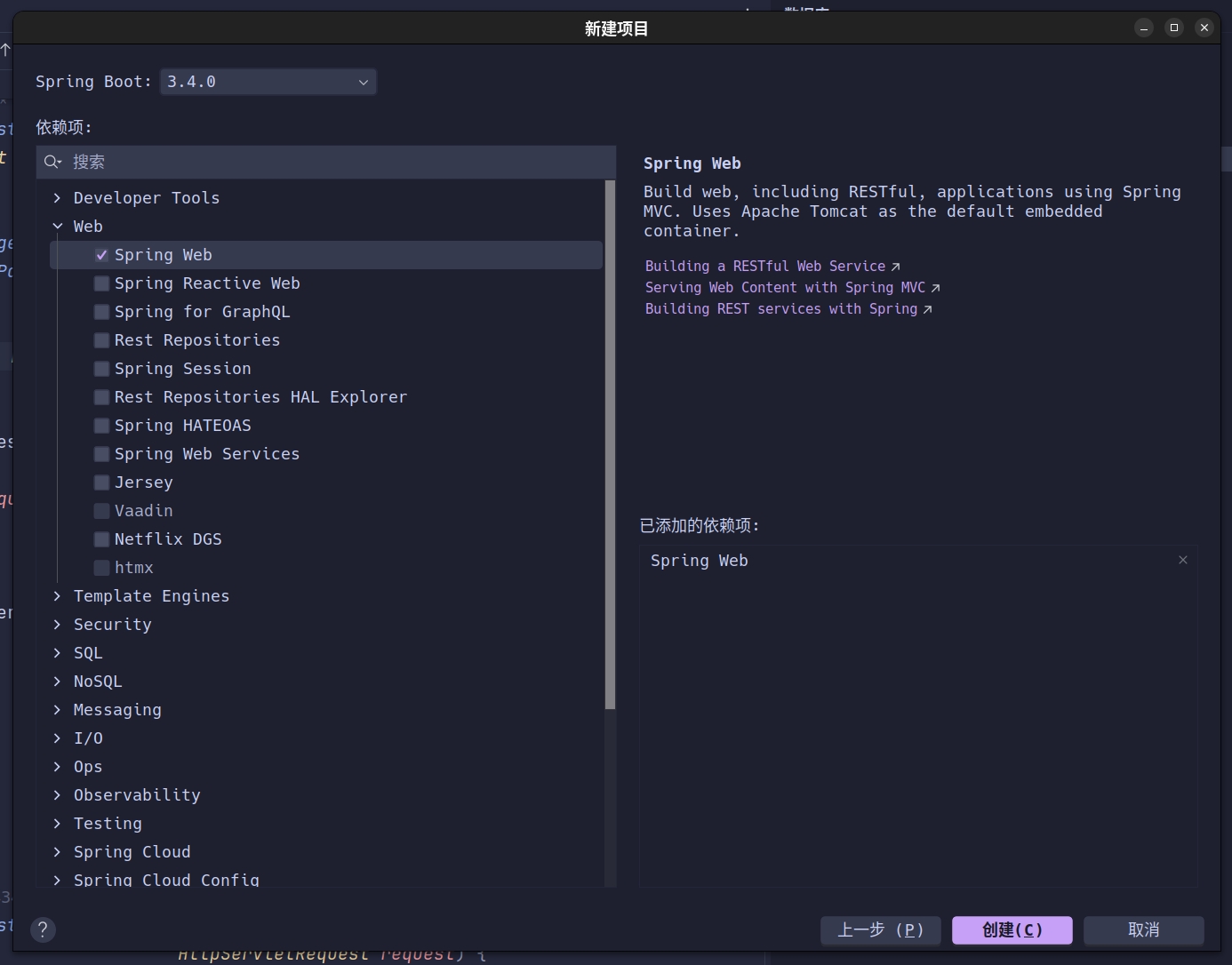Expand the Security category

[58, 625]
